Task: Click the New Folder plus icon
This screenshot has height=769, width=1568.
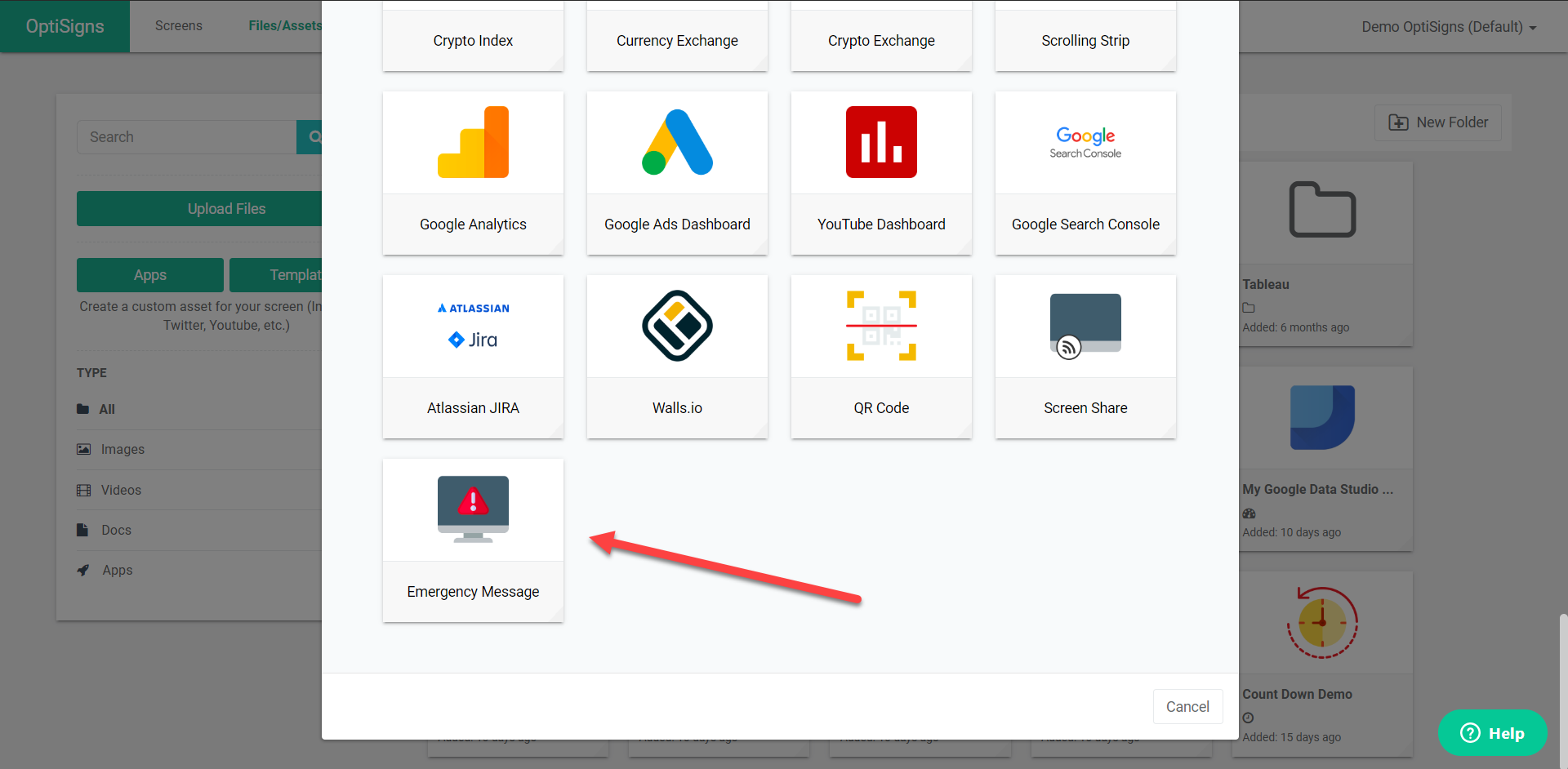Action: (1398, 122)
